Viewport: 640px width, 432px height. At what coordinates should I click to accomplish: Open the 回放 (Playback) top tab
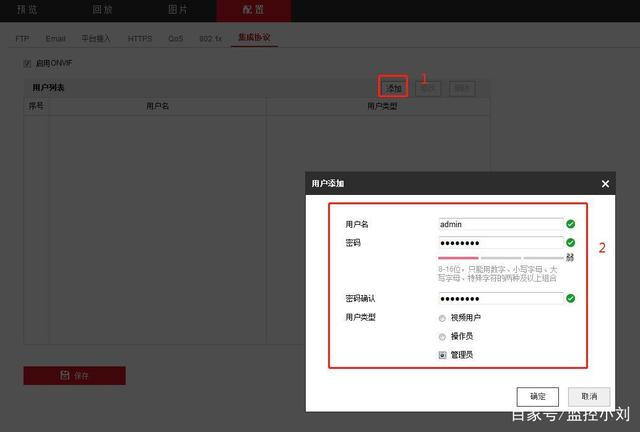point(102,10)
